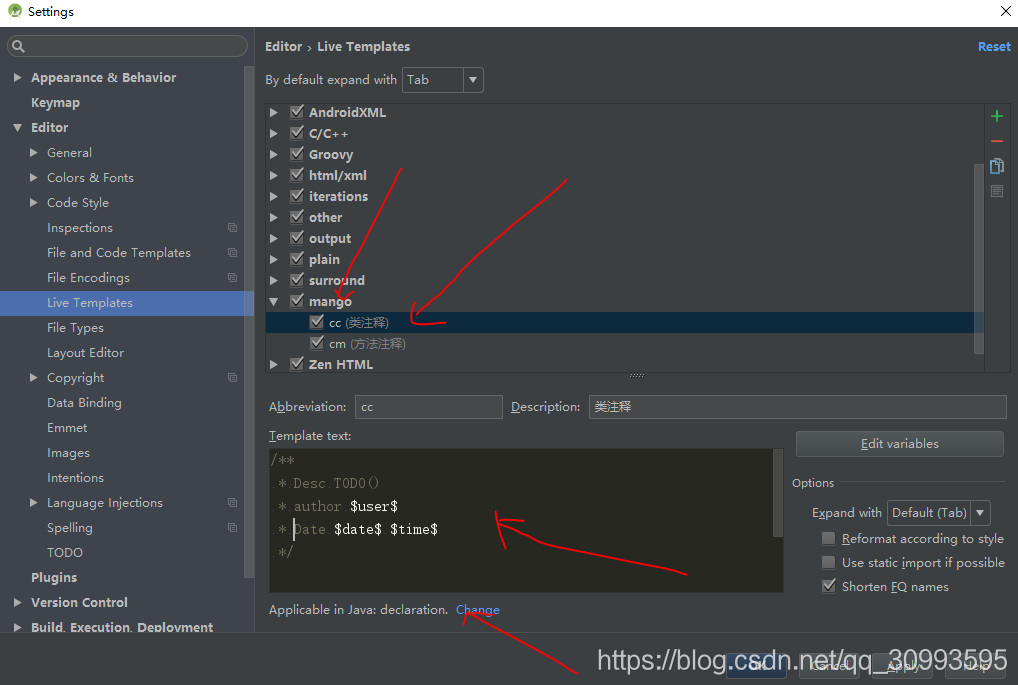Open Inspections settings page
Viewport: 1018px width, 685px height.
[x=80, y=227]
